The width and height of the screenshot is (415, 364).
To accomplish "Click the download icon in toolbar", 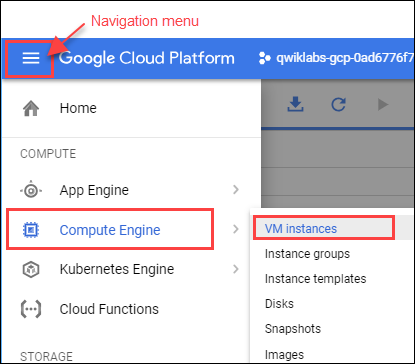I will pos(295,104).
